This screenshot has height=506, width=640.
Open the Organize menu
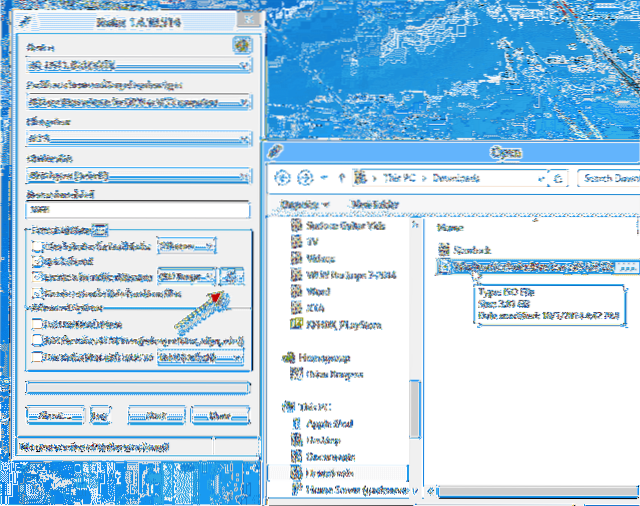pos(299,205)
